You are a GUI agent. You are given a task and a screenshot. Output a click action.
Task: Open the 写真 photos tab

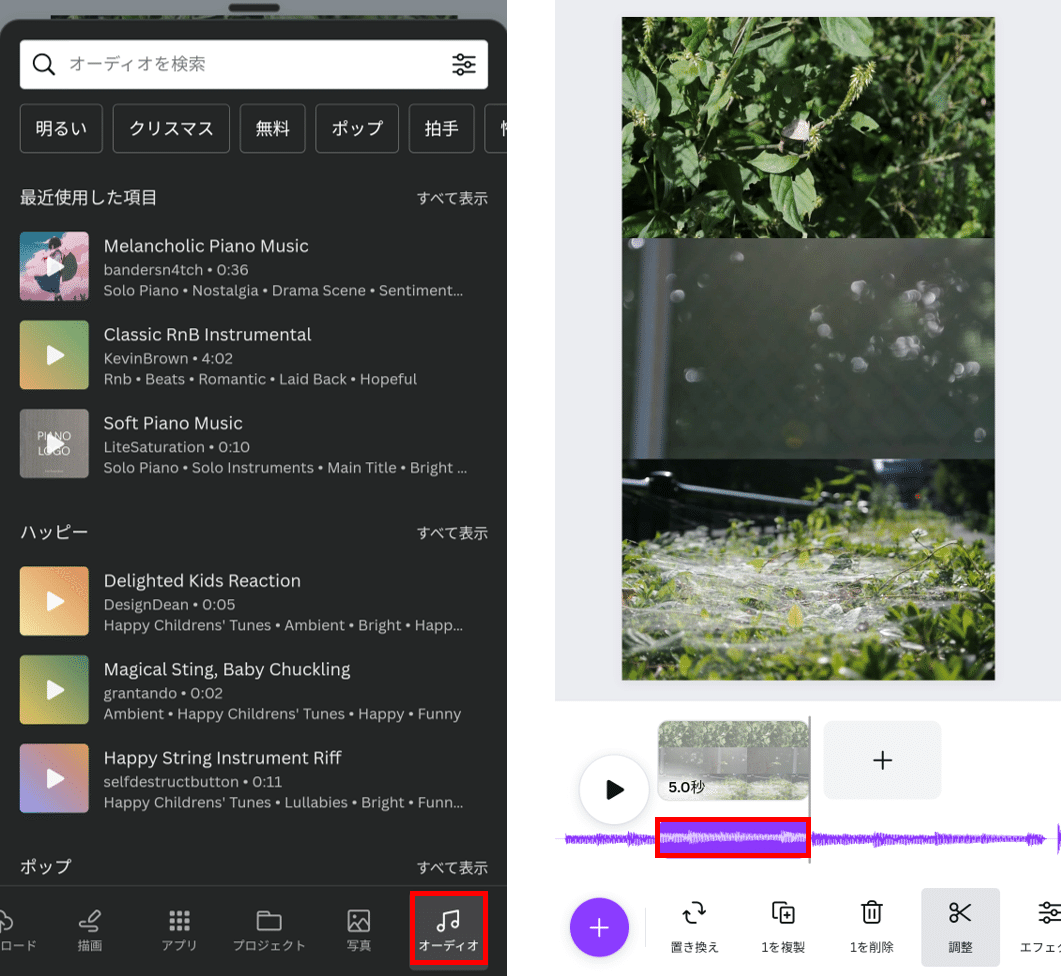tap(359, 931)
